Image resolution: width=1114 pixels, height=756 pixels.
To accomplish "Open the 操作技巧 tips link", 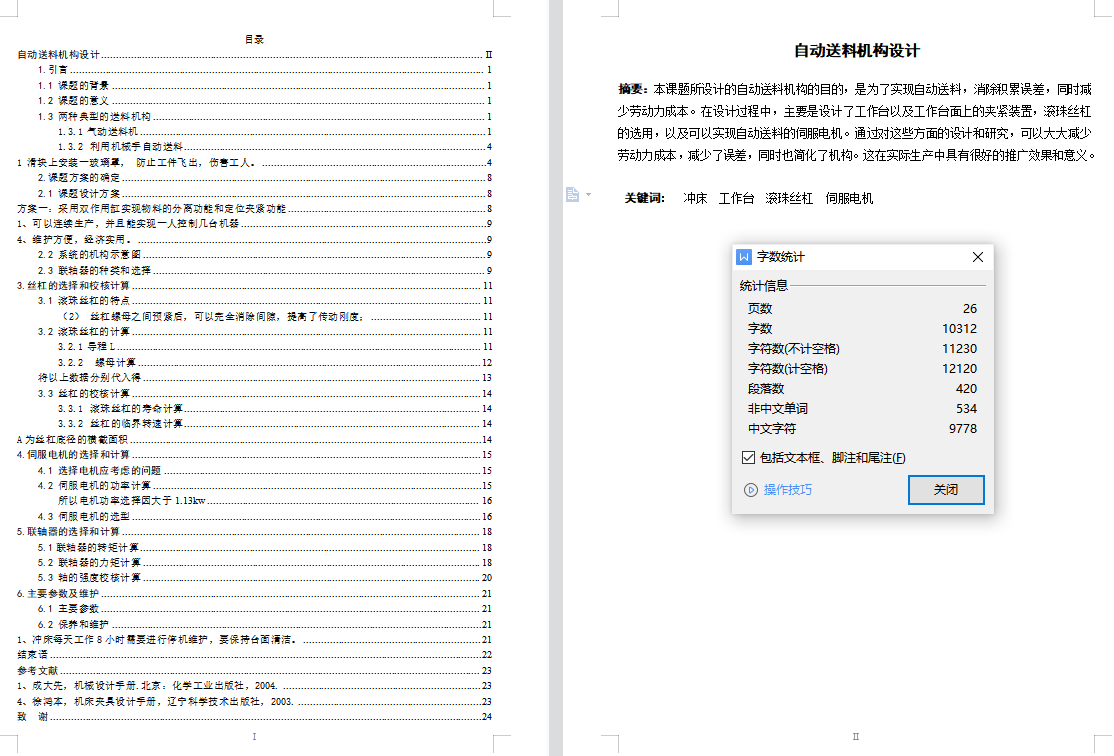I will 788,490.
